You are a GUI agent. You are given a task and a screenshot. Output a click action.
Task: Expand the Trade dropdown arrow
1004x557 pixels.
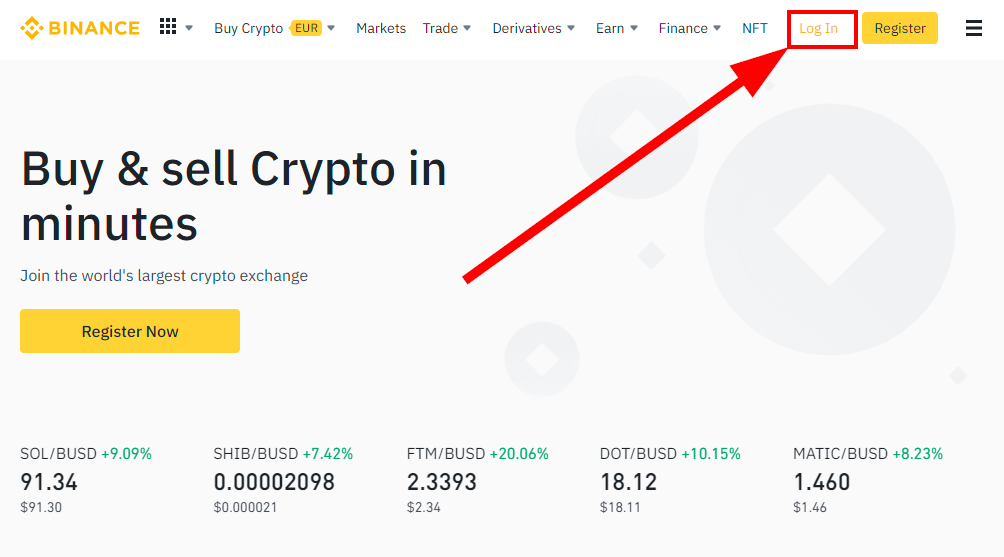(x=467, y=28)
